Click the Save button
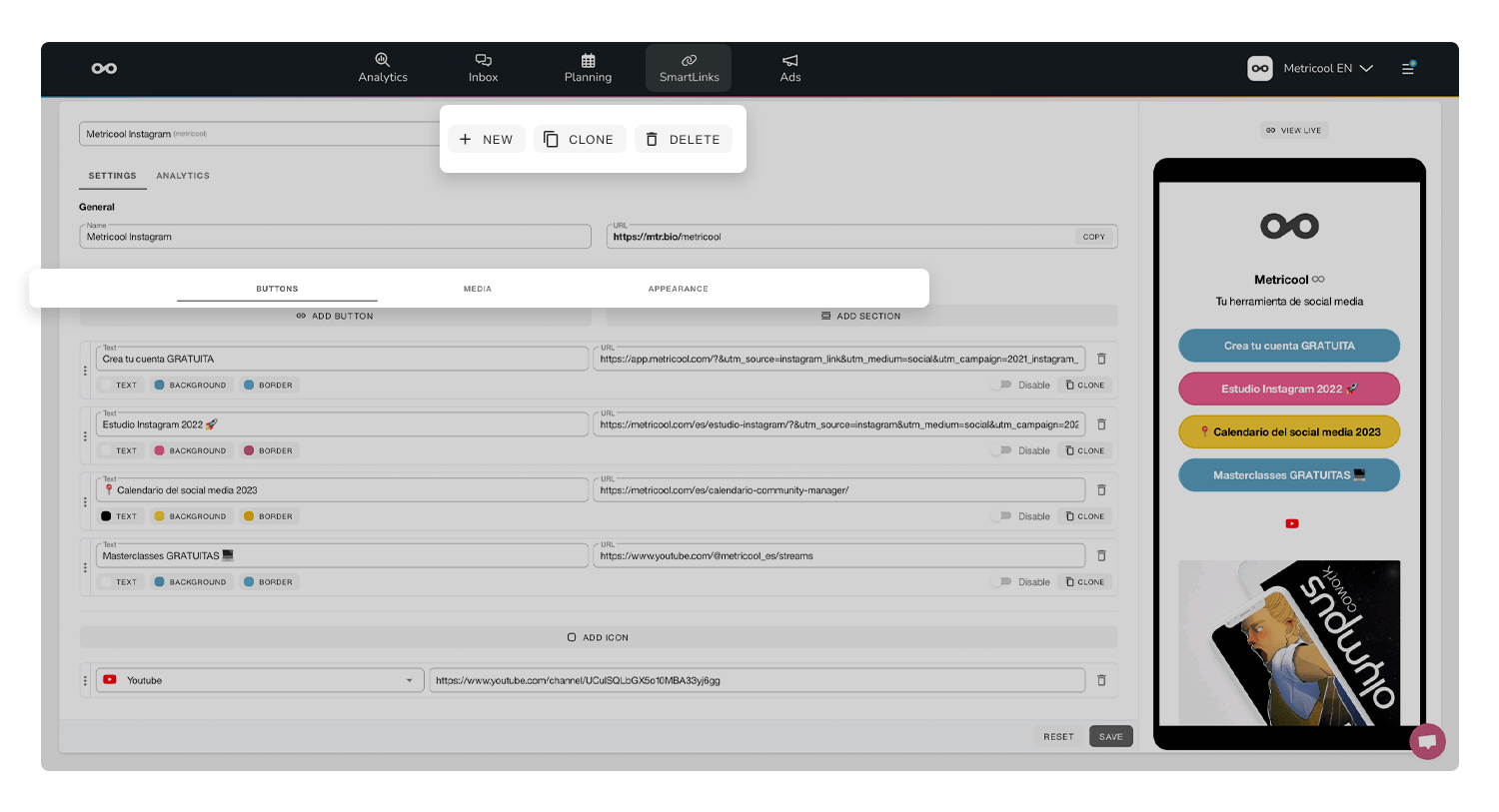Viewport: 1499px width, 812px height. pos(1110,736)
